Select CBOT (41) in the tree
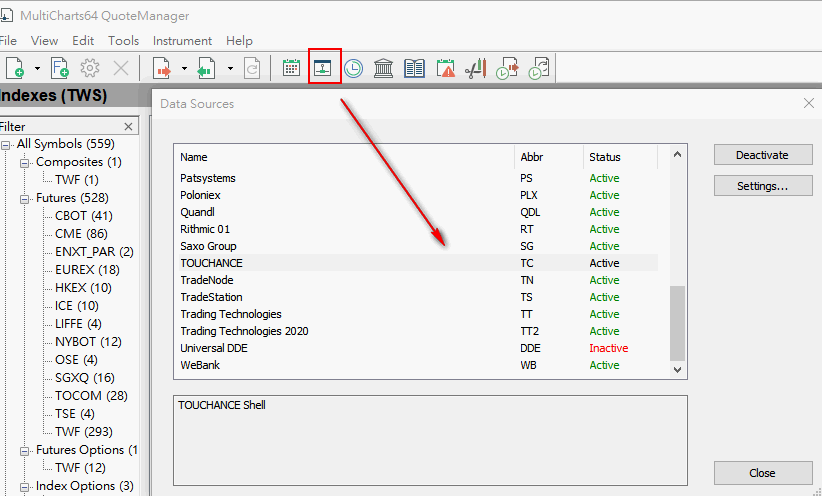The image size is (822, 496). click(83, 216)
